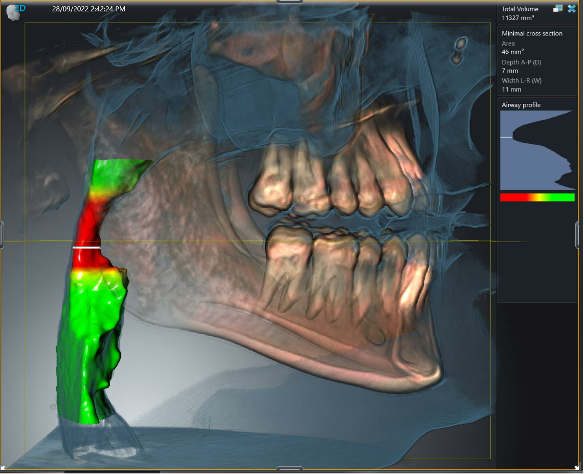The height and width of the screenshot is (474, 584).
Task: Click the scan date and time label
Action: (x=89, y=9)
